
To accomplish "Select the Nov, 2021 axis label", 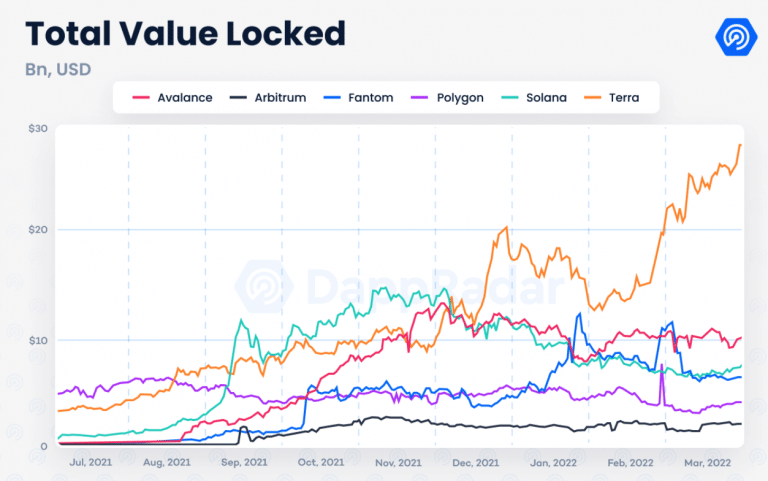I will click(x=398, y=462).
